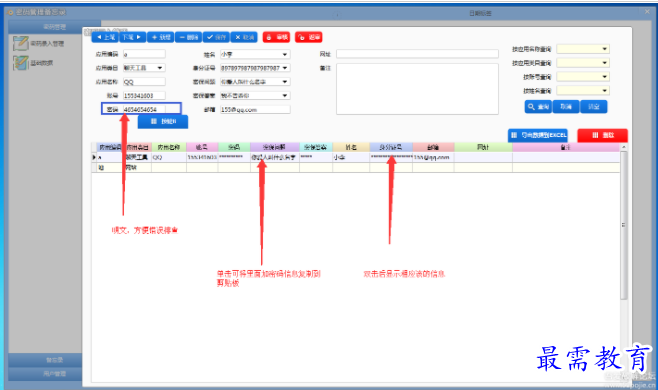This screenshot has height=390, width=658.
Task: Click the 密码 column header
Action: 234,147
